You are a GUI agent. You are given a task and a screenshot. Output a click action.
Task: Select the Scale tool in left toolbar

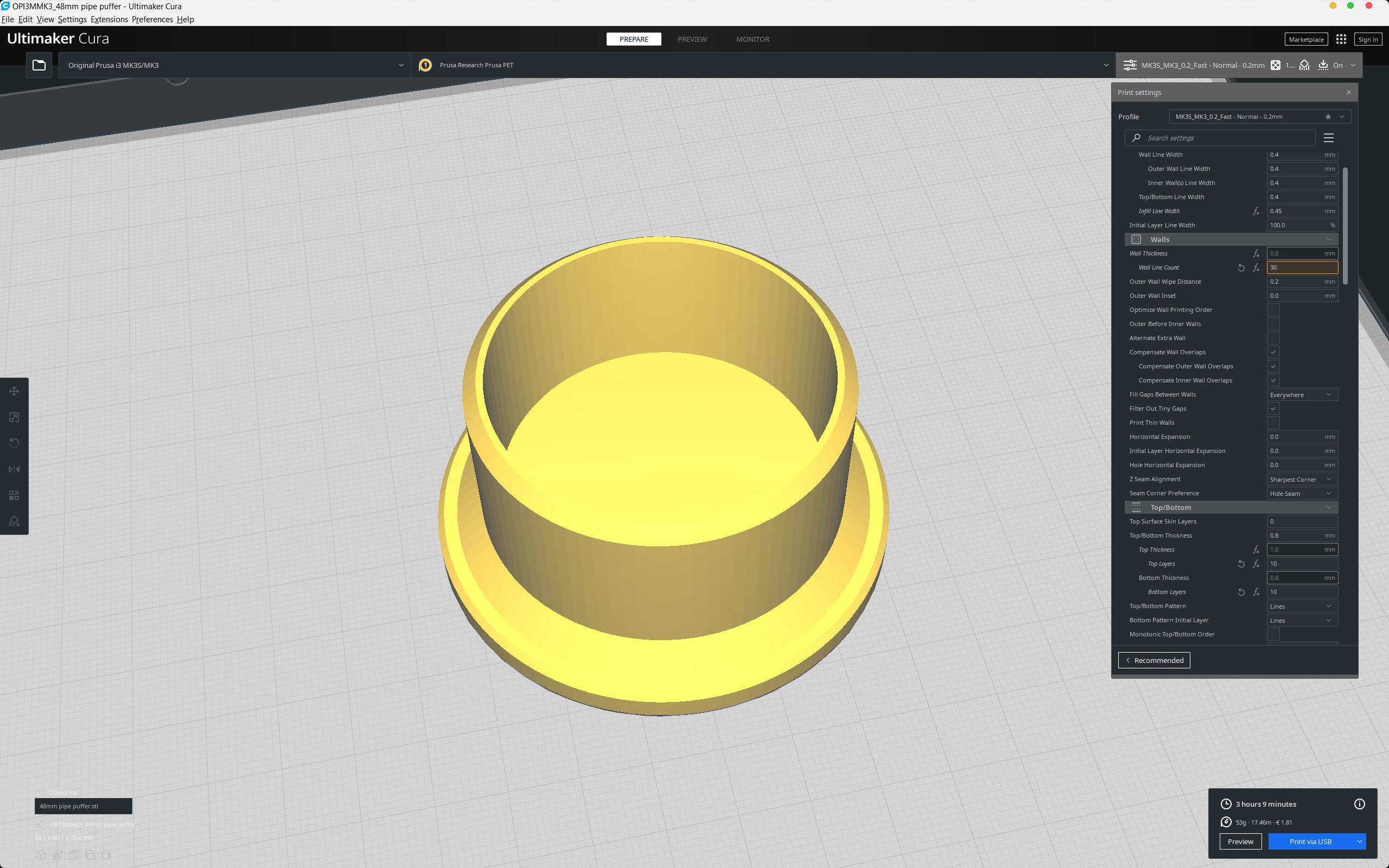[x=14, y=417]
